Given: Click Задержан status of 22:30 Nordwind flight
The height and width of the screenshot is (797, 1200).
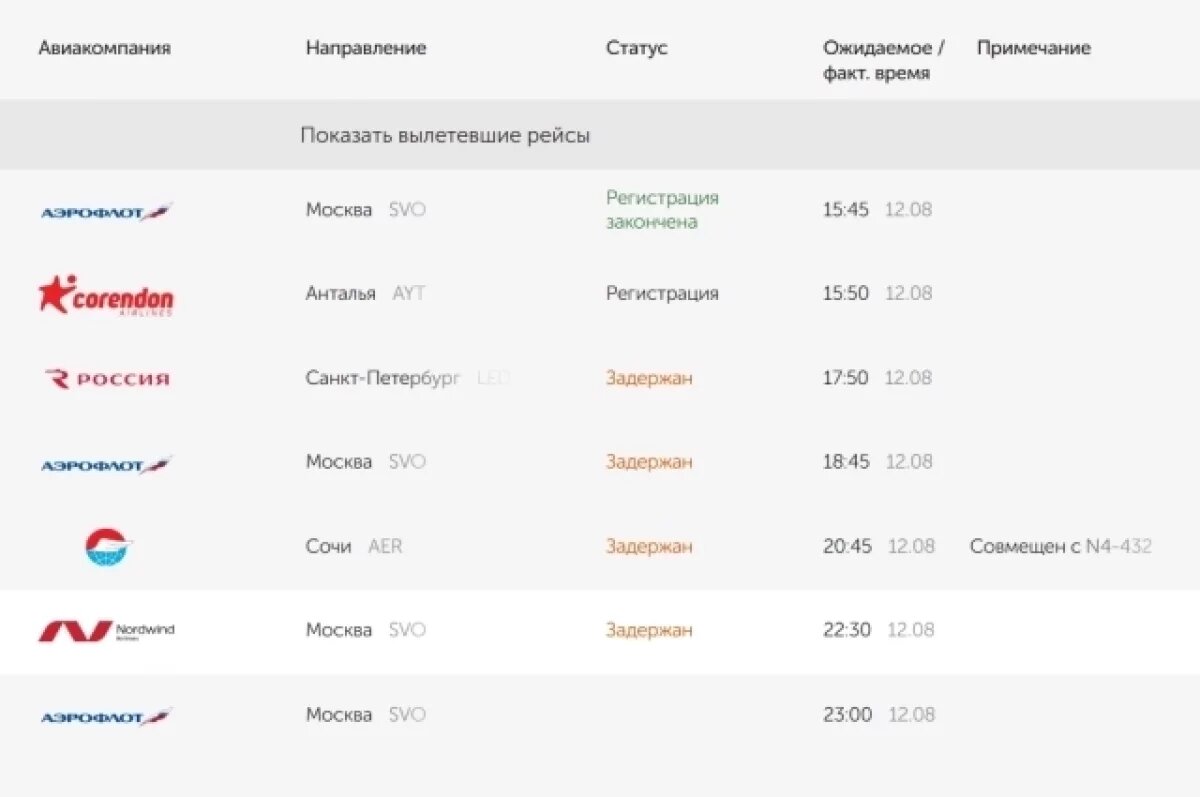Looking at the screenshot, I should coord(649,631).
